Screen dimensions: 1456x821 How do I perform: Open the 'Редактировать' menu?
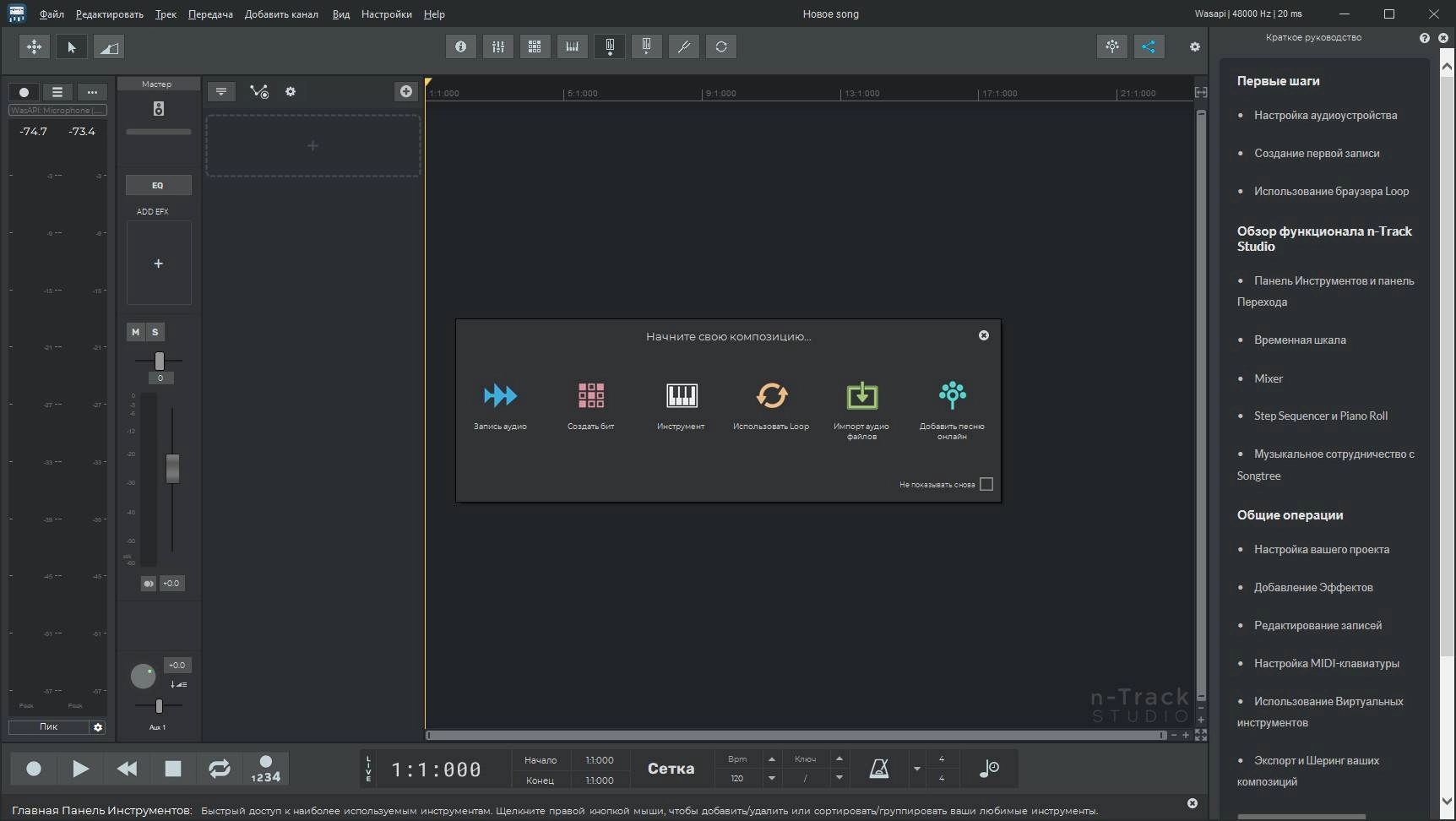tap(110, 14)
